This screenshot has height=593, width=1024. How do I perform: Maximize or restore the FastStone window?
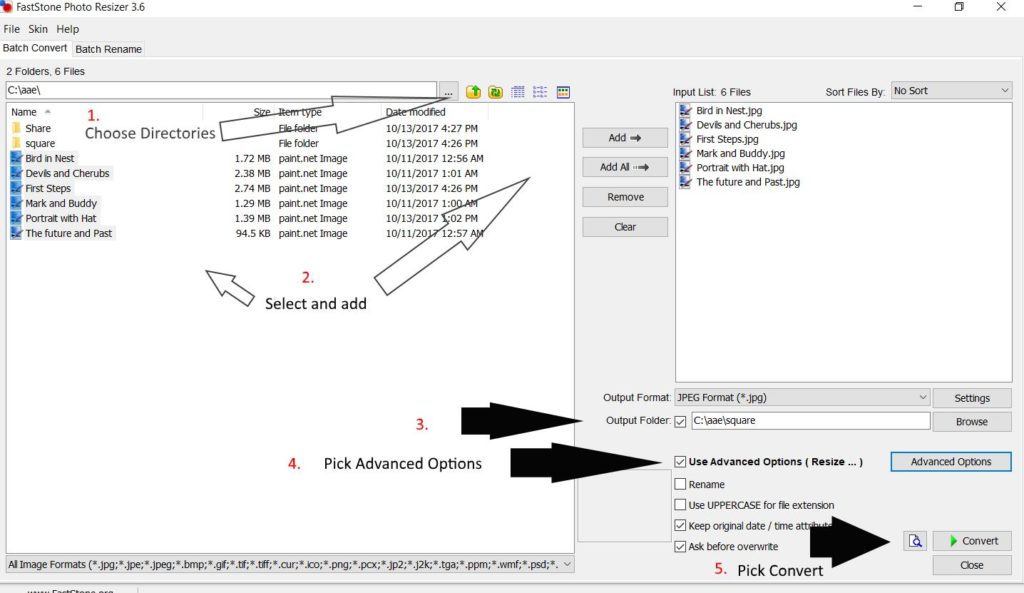pos(959,7)
